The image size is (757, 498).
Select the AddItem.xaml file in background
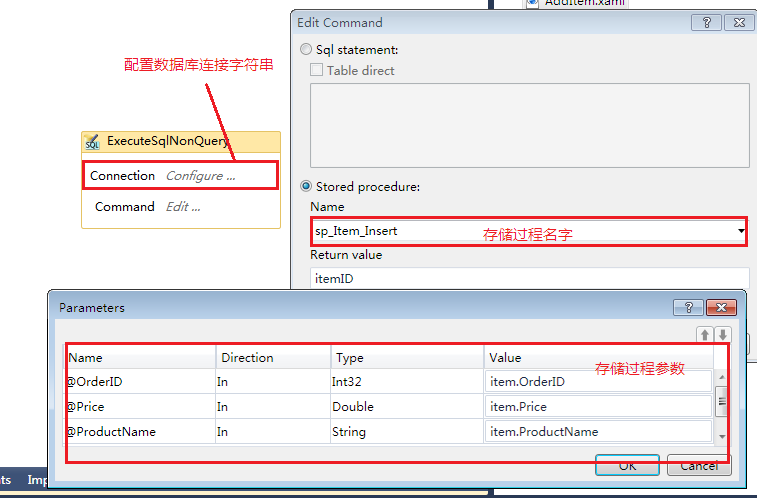(584, 3)
